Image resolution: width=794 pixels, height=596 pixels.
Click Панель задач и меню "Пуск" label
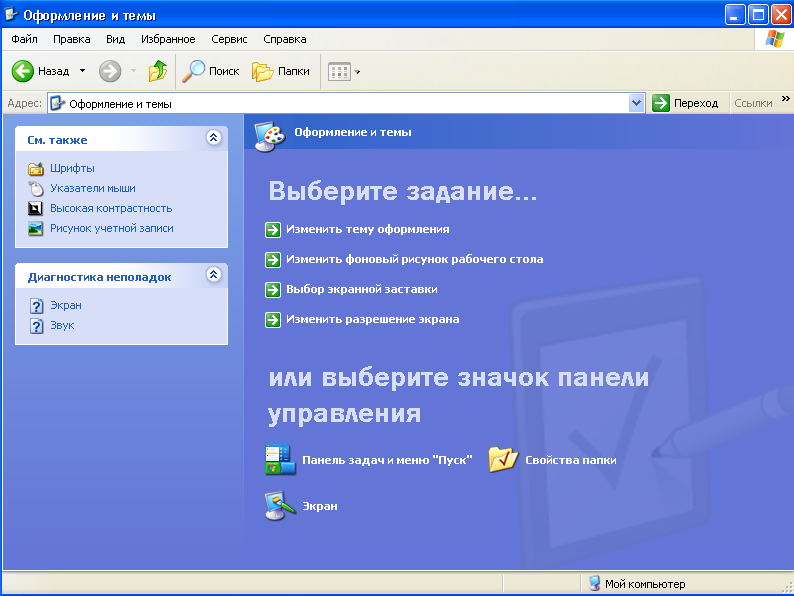(387, 460)
